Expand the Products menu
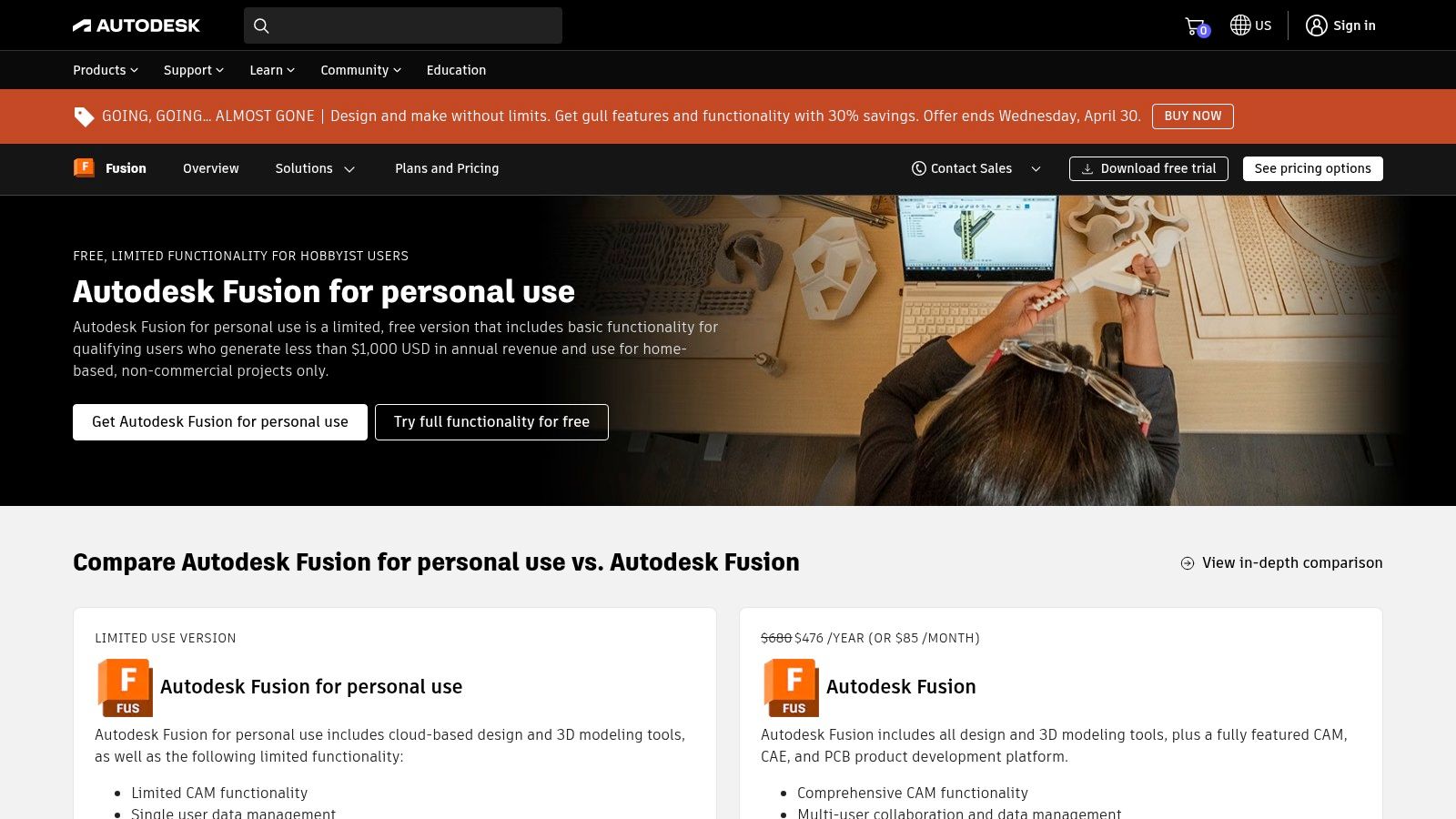Image resolution: width=1456 pixels, height=819 pixels. point(106,70)
